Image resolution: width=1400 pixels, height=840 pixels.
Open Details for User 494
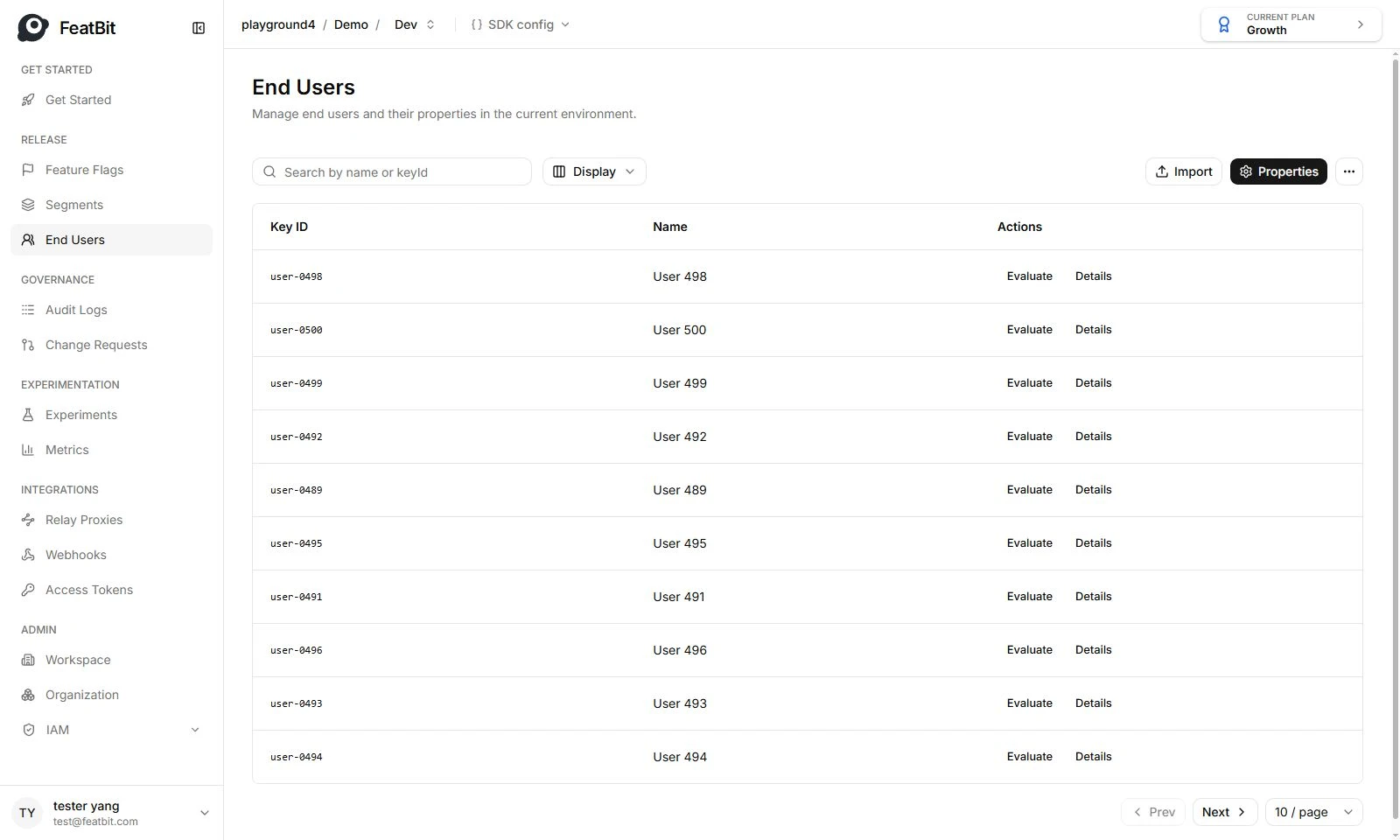1093,757
